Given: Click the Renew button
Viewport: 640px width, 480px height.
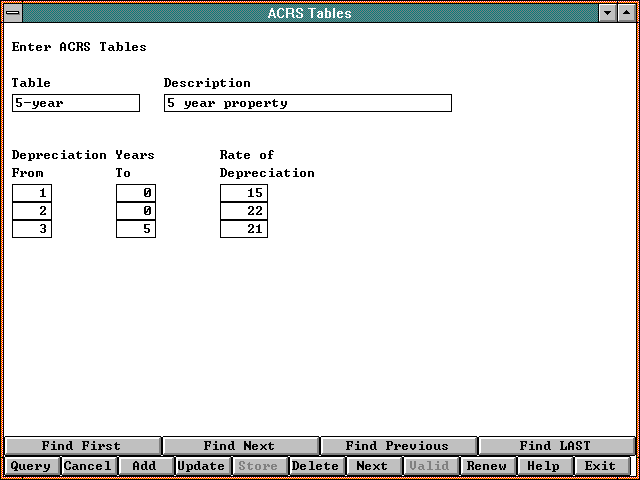Looking at the screenshot, I should (486, 466).
